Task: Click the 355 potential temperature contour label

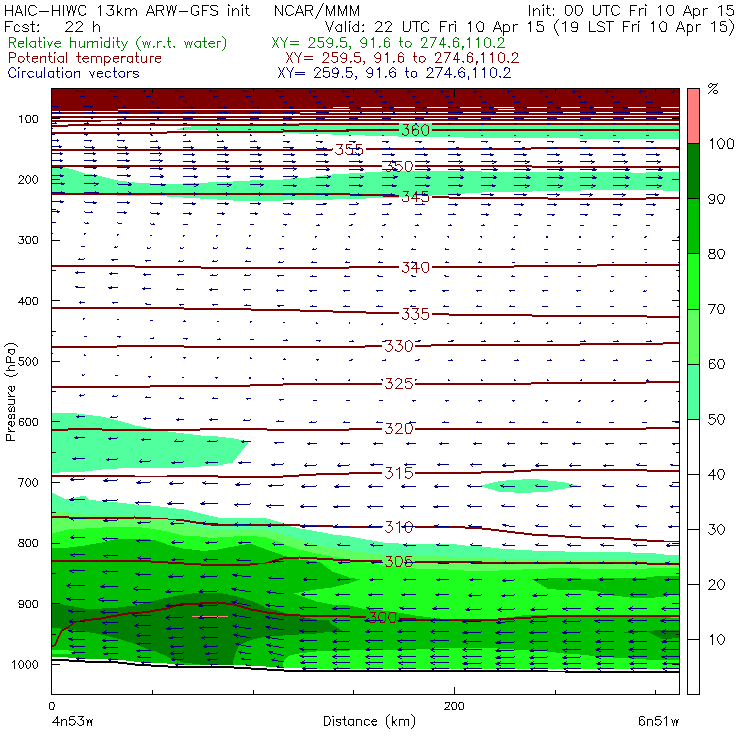Action: (x=349, y=150)
